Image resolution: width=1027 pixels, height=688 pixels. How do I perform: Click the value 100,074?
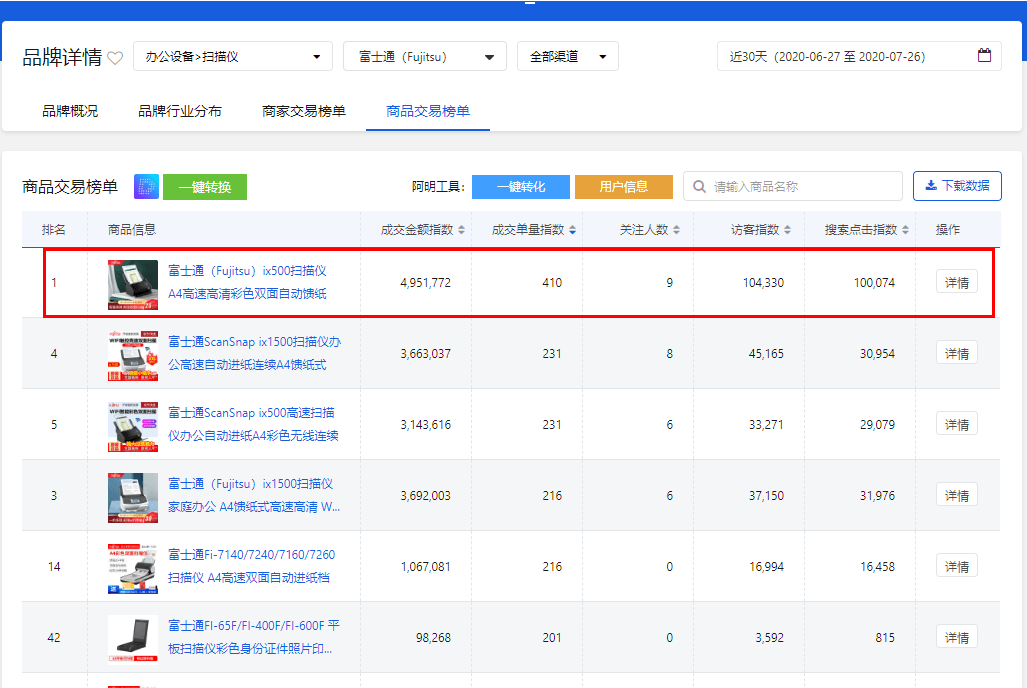pyautogui.click(x=874, y=283)
